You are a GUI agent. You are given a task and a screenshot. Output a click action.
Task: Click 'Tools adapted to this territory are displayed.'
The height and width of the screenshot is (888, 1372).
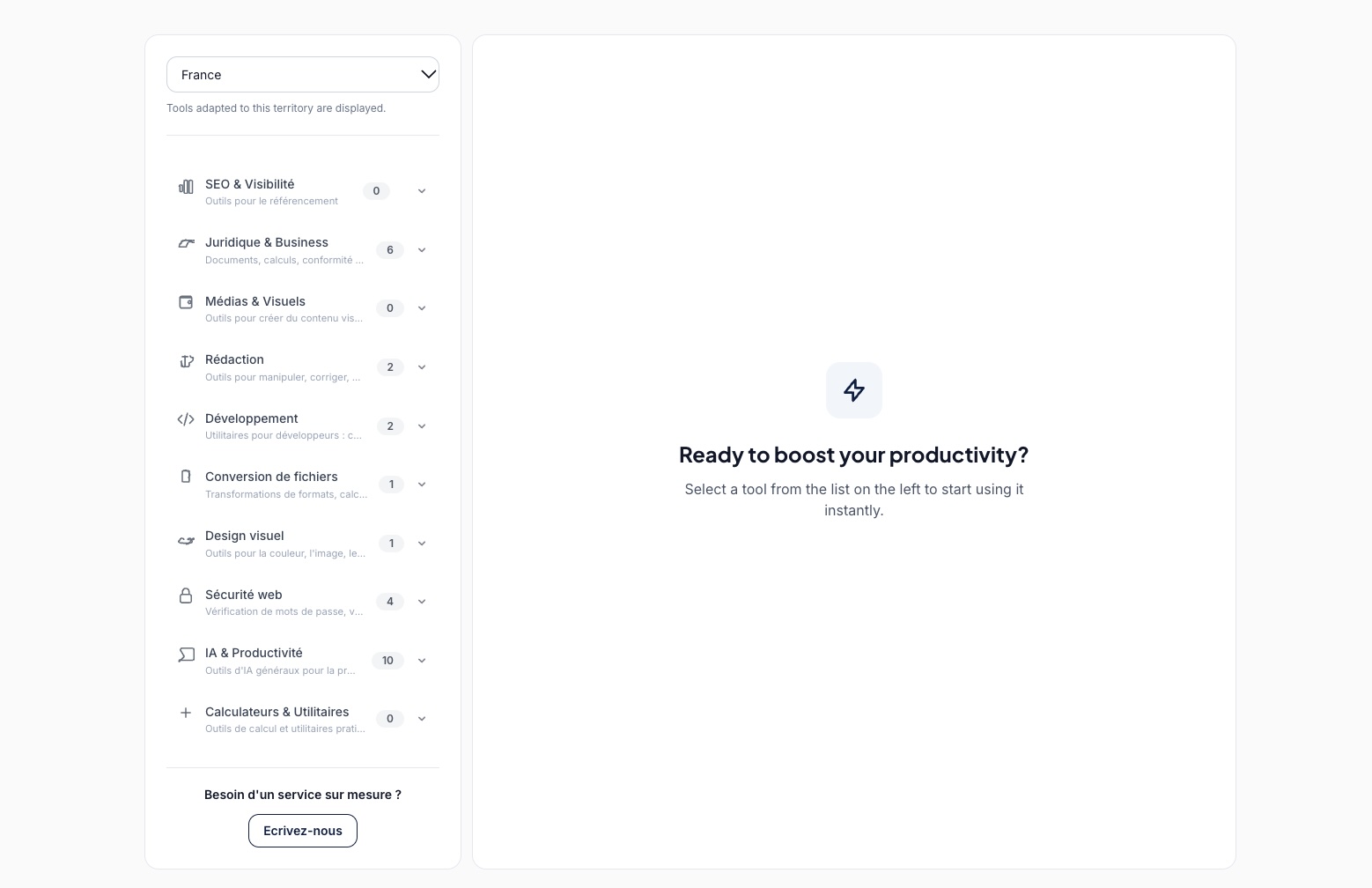pos(277,108)
